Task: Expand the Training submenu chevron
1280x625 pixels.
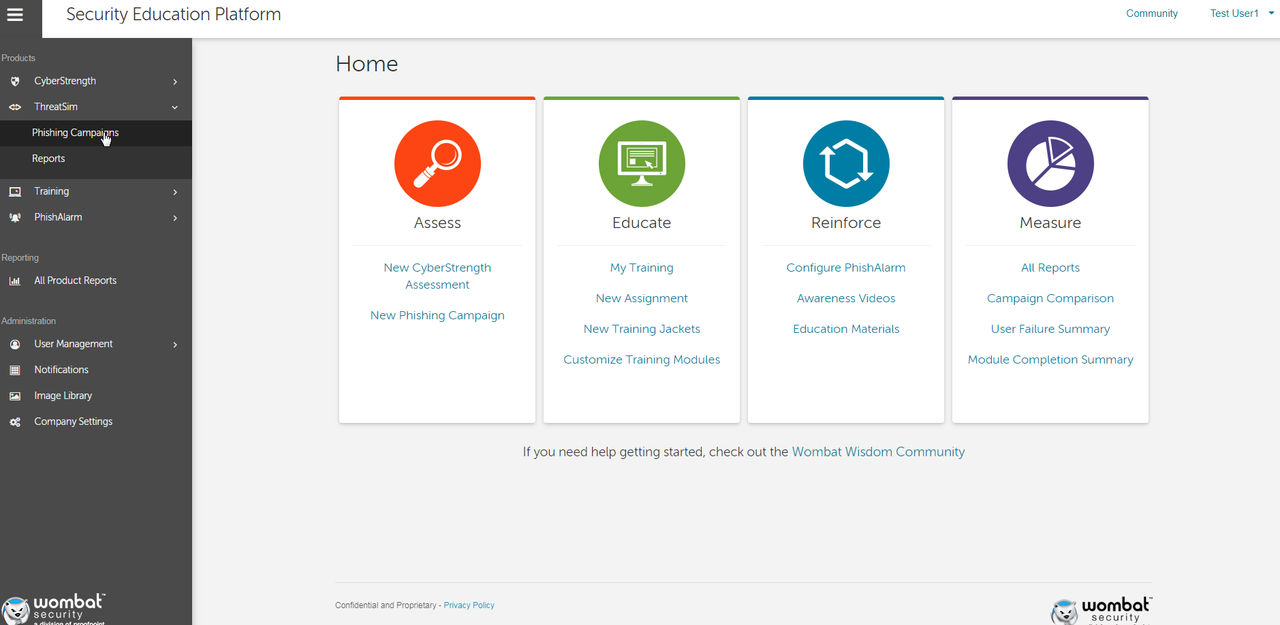Action: (x=175, y=191)
